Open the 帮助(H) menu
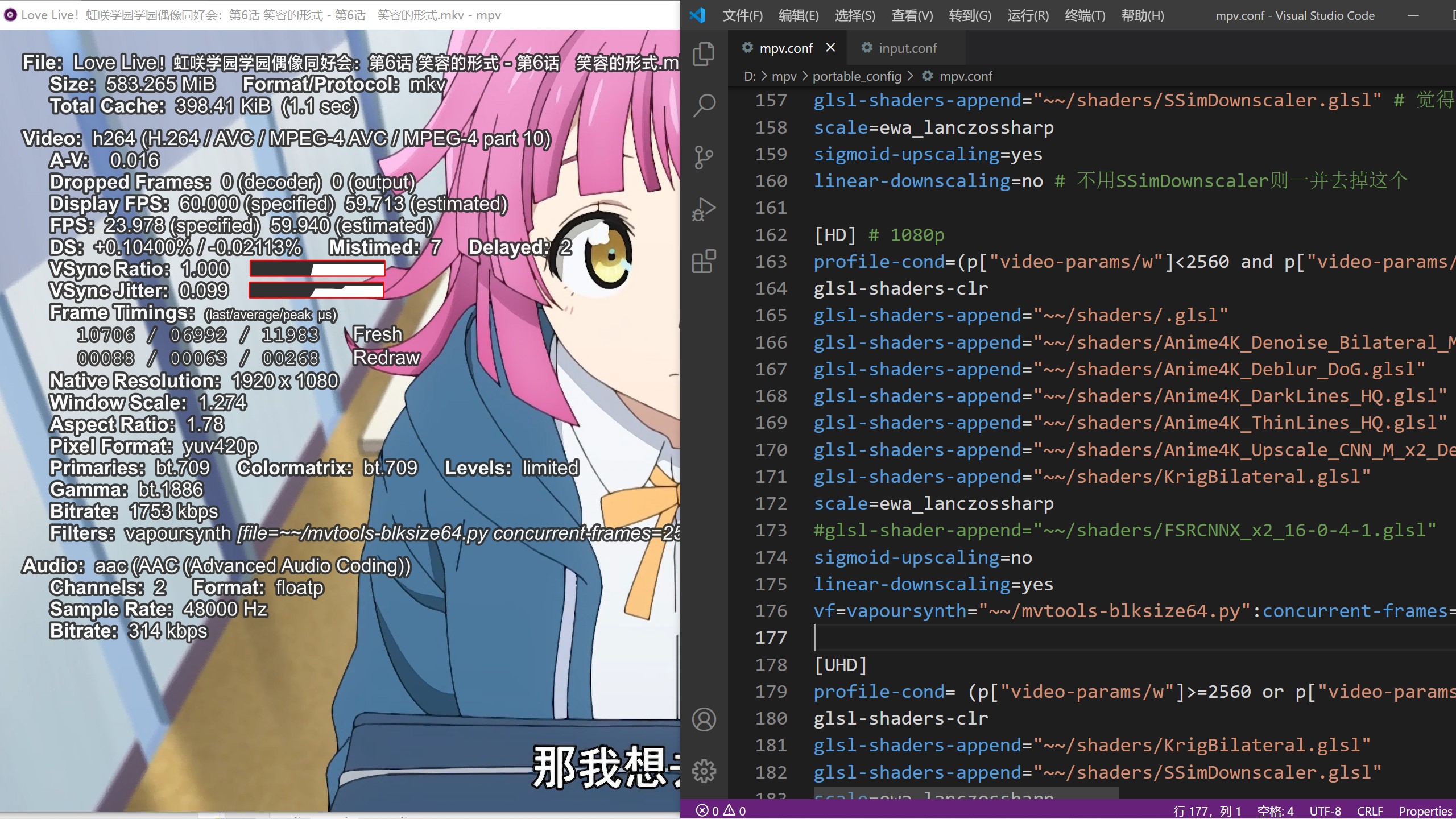1456x819 pixels. [x=1142, y=15]
